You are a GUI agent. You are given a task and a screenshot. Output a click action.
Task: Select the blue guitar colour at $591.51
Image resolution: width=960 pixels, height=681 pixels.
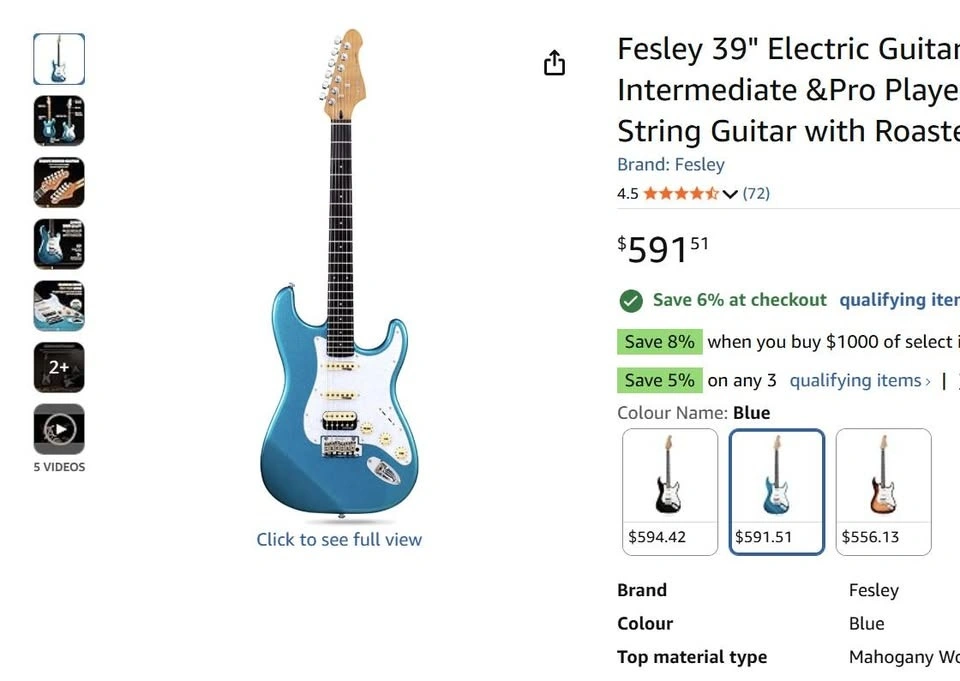[776, 491]
